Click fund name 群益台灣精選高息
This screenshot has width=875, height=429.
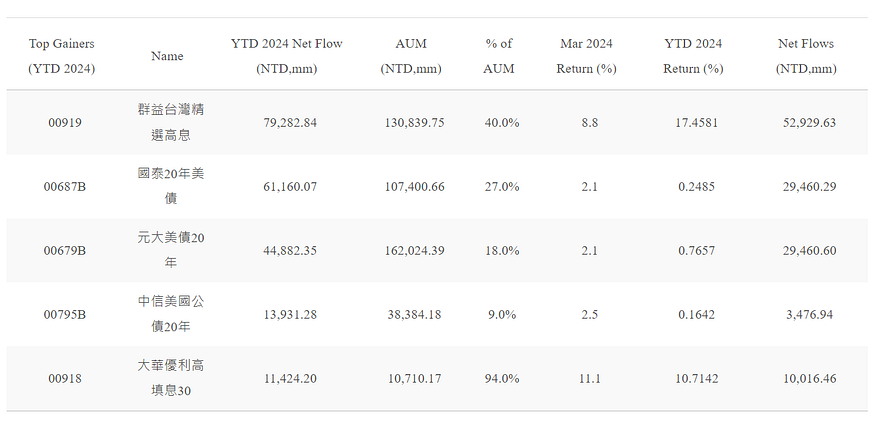pyautogui.click(x=171, y=122)
